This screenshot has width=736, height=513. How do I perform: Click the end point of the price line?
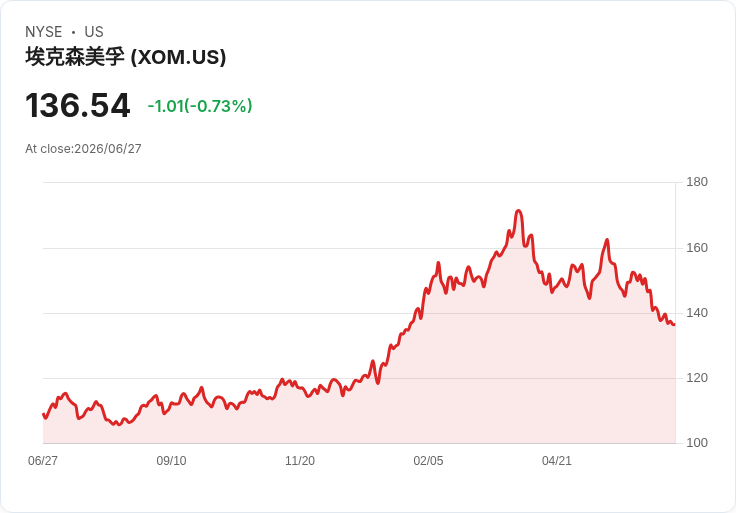point(675,325)
